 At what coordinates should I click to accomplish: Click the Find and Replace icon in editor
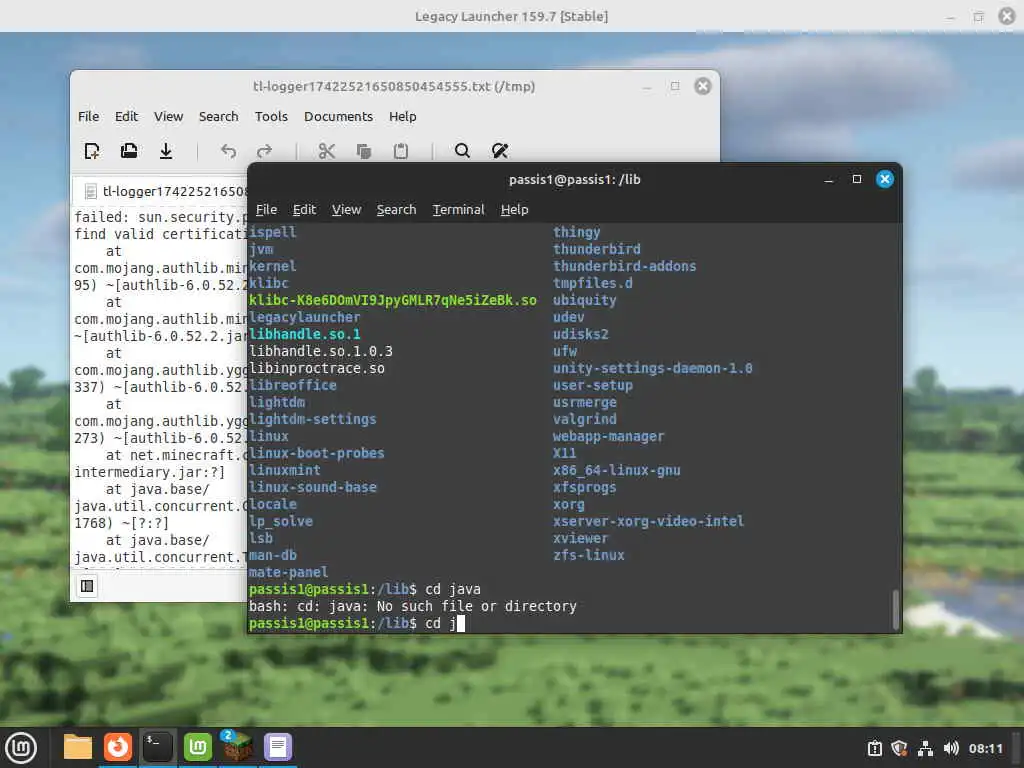[500, 152]
